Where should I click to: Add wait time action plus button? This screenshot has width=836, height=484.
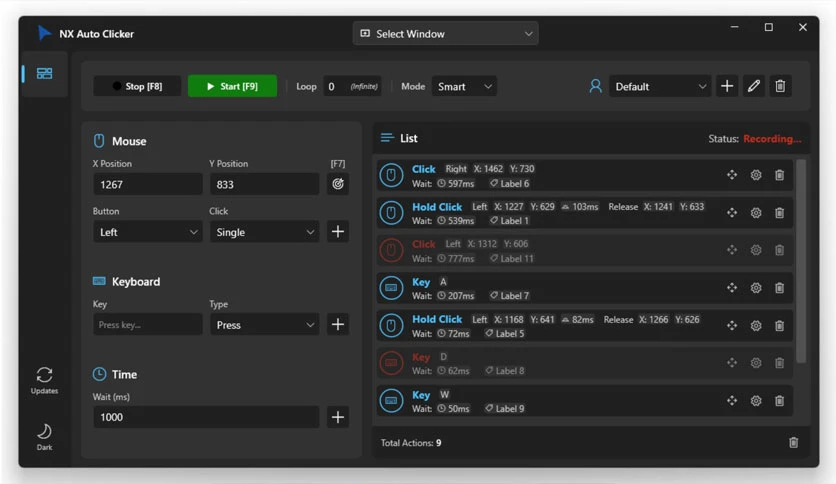click(x=338, y=417)
